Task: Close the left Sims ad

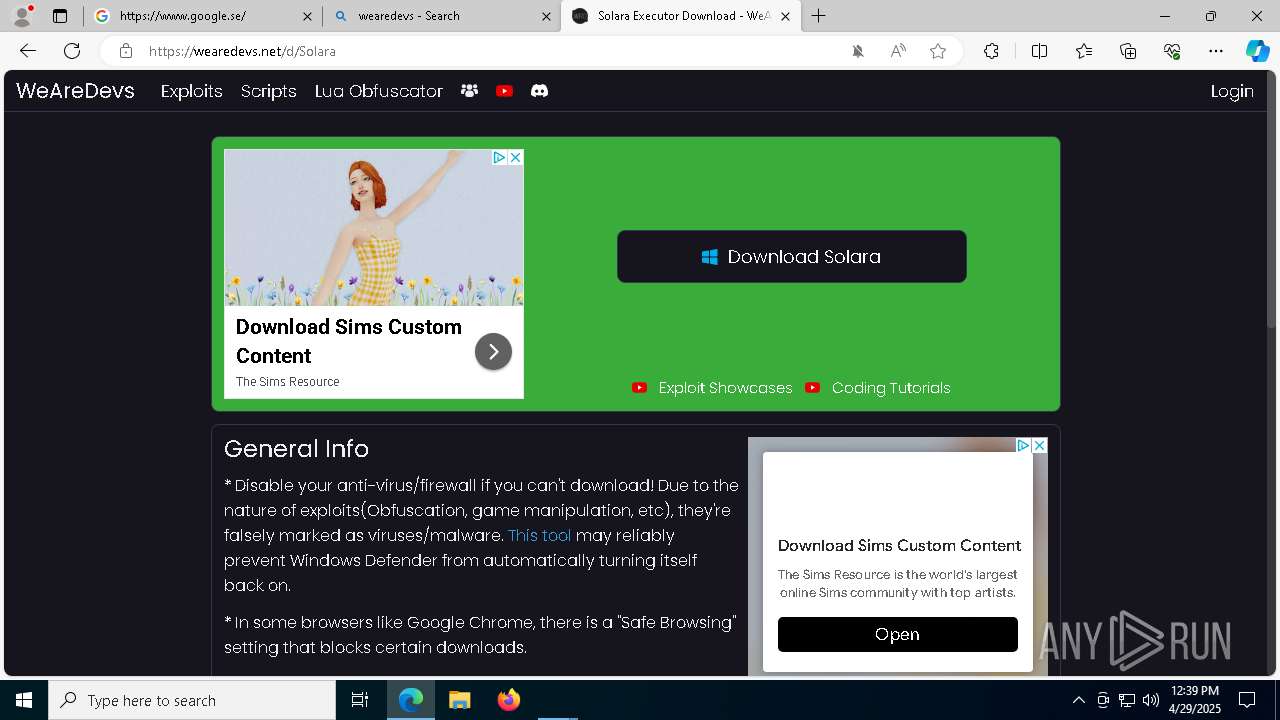Action: pos(515,158)
